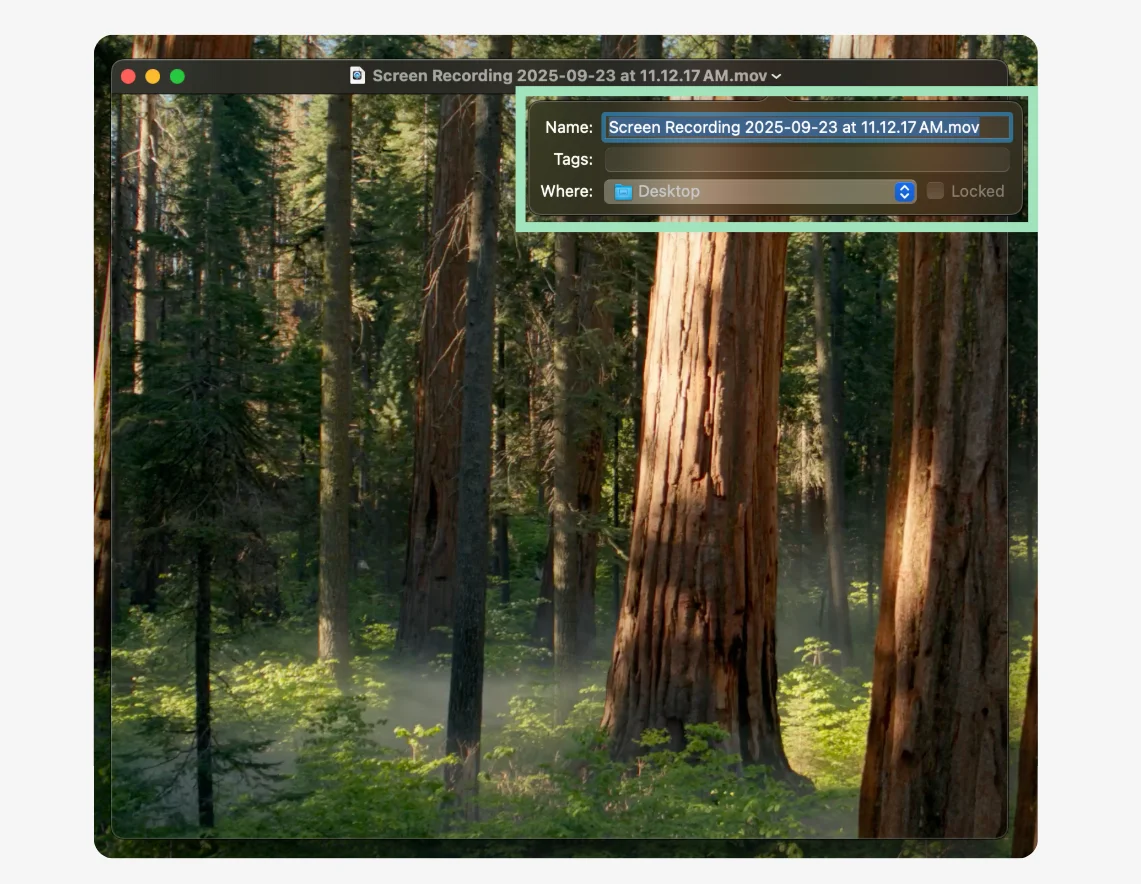Image resolution: width=1141 pixels, height=884 pixels.
Task: Click the QuickTime movie icon in the title bar
Action: (x=355, y=75)
